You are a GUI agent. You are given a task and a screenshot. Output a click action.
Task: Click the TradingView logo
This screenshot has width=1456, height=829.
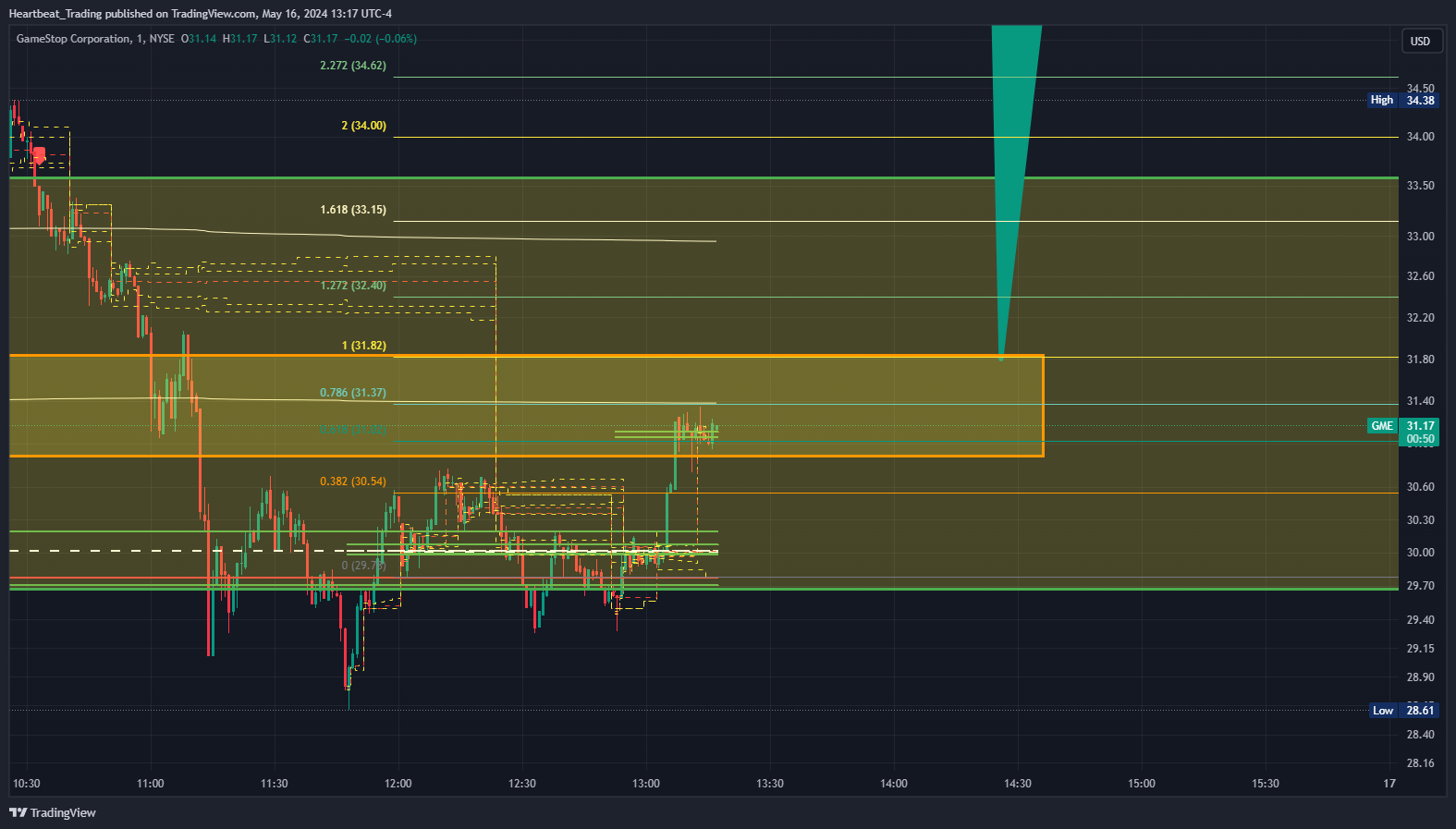tap(53, 812)
